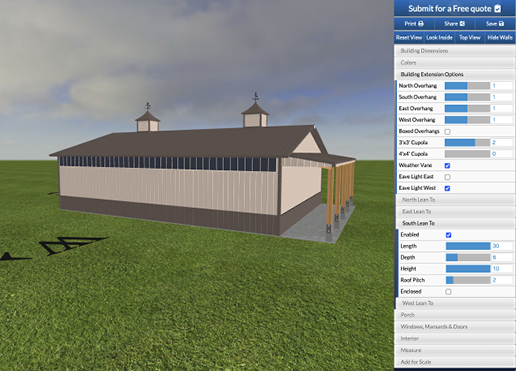Viewport: 516px width, 371px height.
Task: Click the lean-to Length value field
Action: [502, 246]
